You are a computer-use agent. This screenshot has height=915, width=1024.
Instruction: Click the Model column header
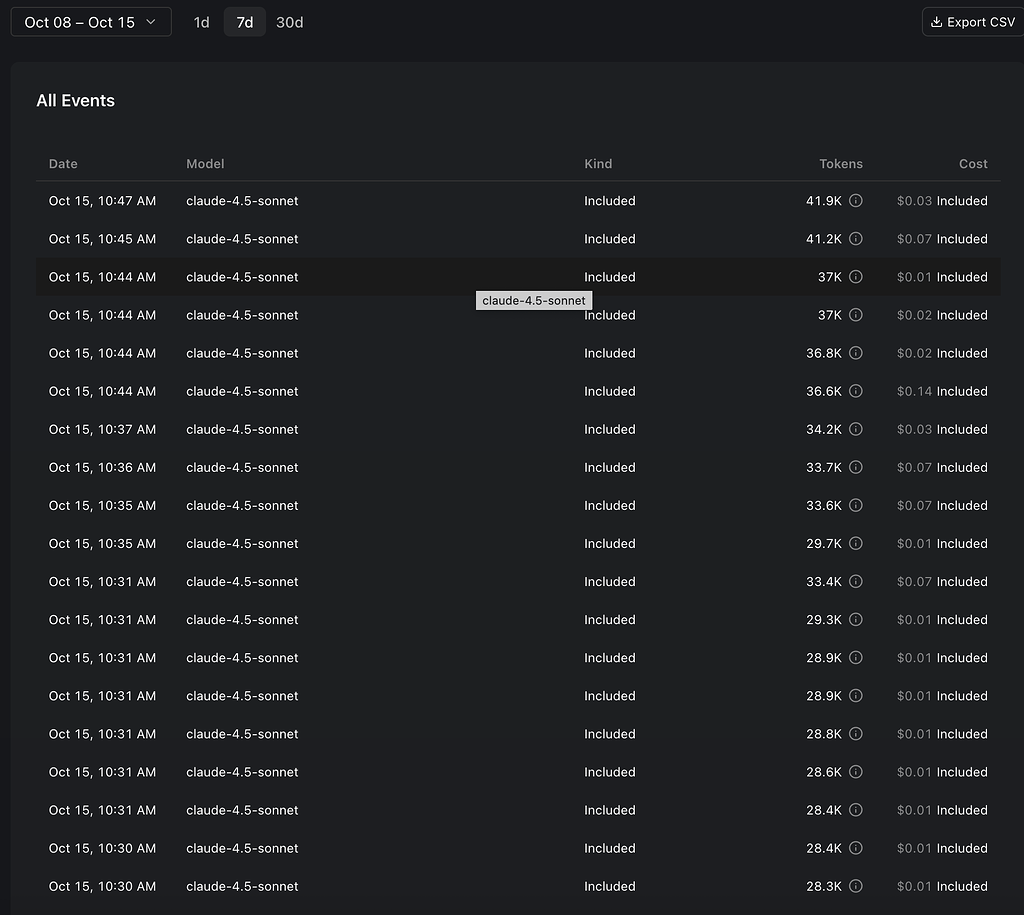tap(205, 164)
